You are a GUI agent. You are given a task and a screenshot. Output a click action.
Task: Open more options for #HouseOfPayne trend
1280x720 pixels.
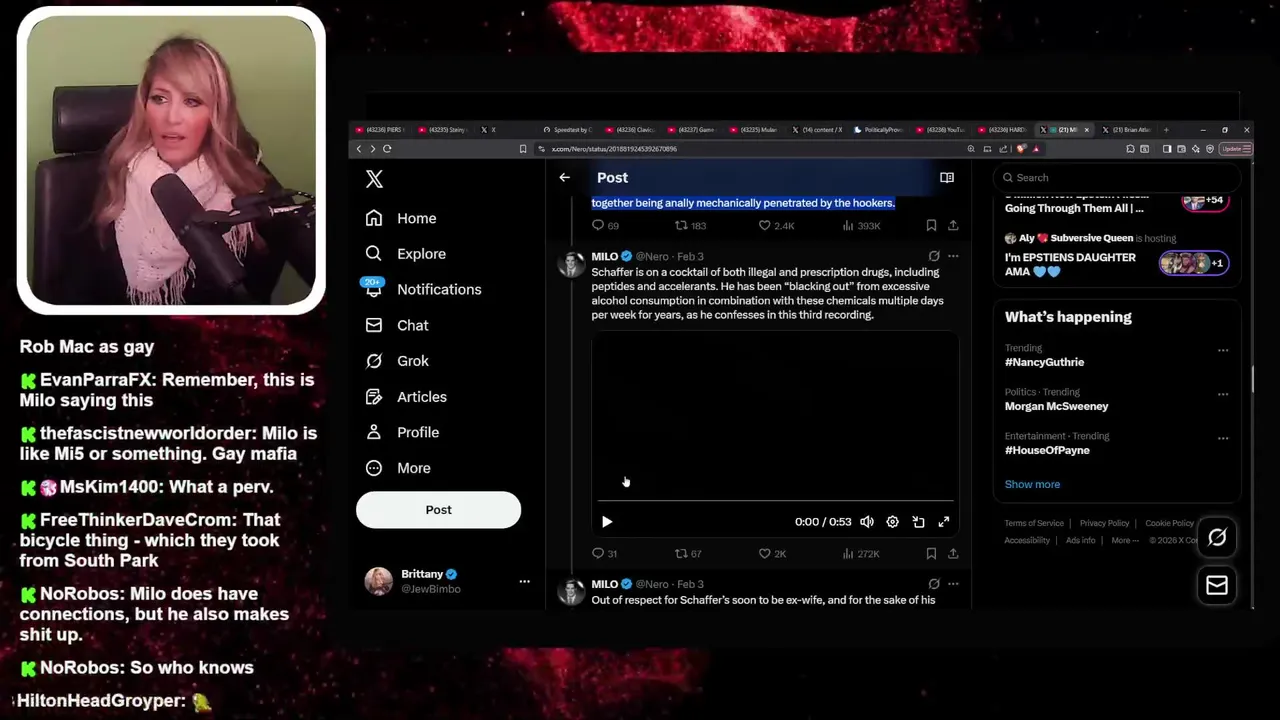(1223, 439)
